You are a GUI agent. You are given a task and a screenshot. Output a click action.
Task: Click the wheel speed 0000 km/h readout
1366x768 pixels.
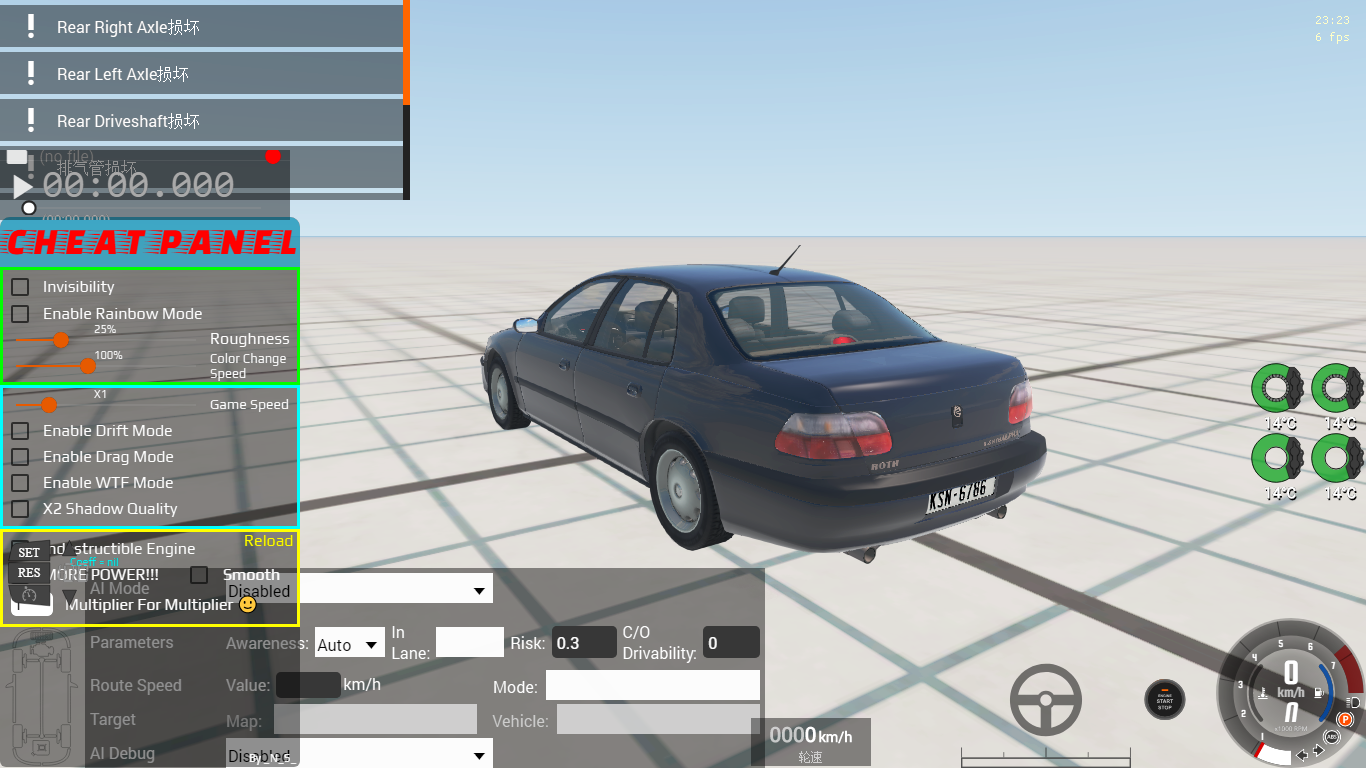point(811,737)
